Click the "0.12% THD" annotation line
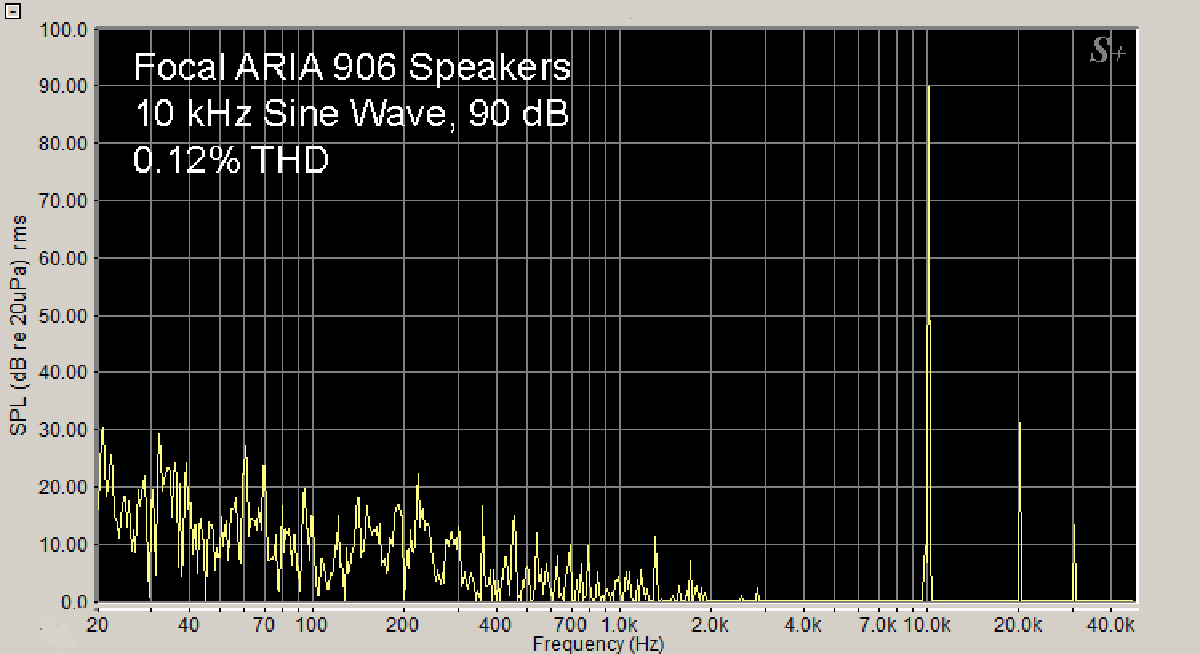Screen dimensions: 1200x654 (231, 160)
